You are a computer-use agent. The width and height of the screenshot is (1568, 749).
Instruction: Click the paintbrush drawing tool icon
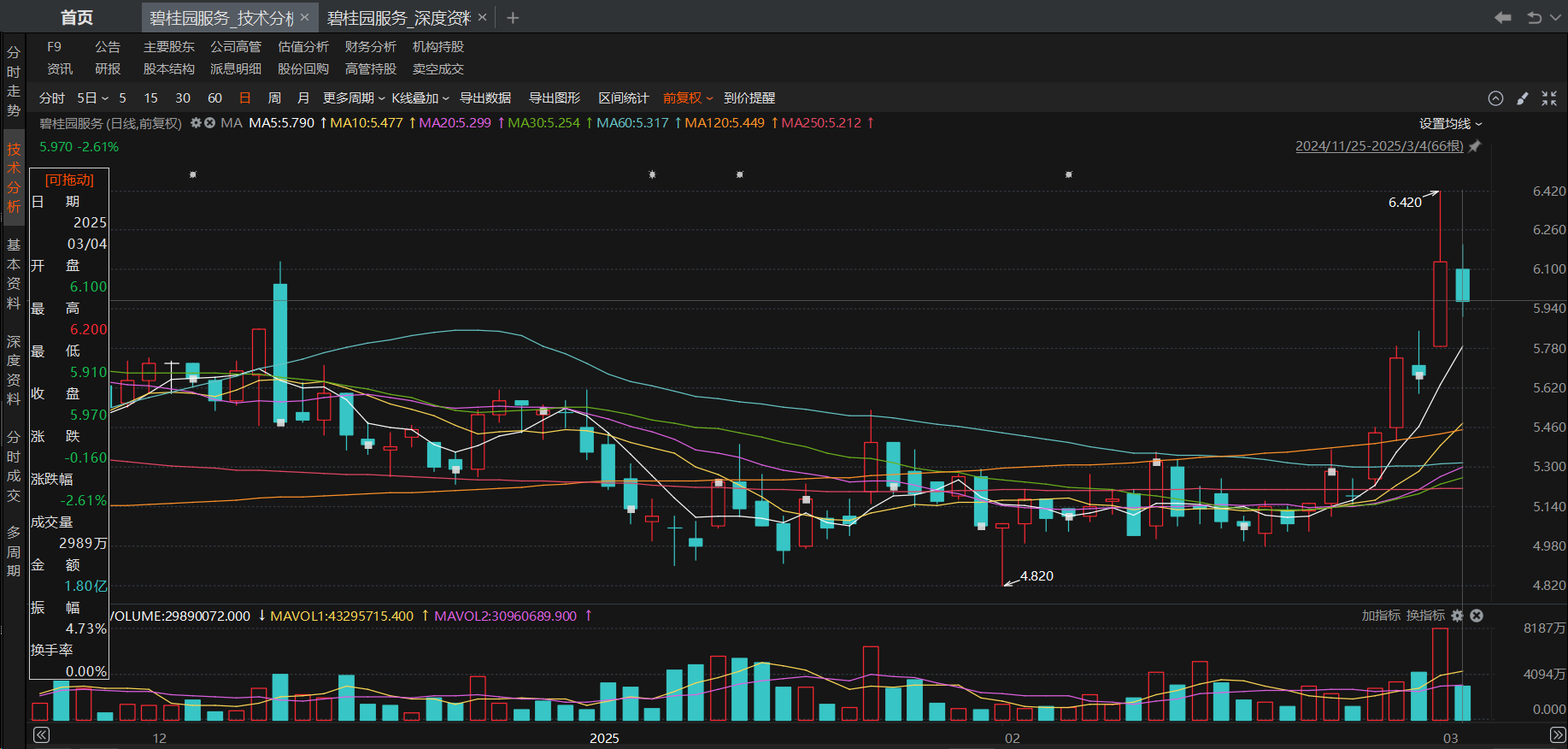pos(1522,98)
